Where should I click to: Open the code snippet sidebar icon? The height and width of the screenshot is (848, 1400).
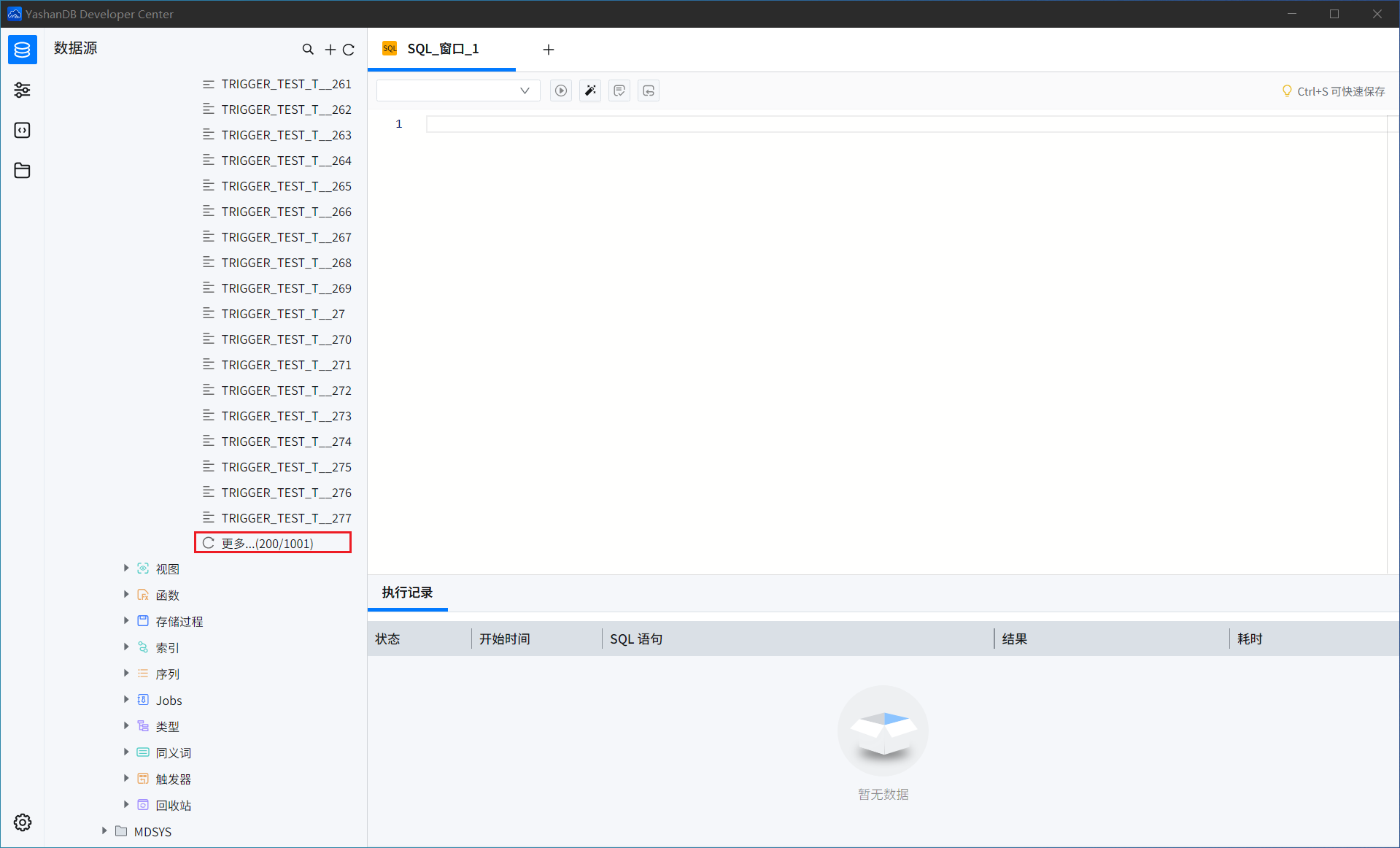(22, 130)
